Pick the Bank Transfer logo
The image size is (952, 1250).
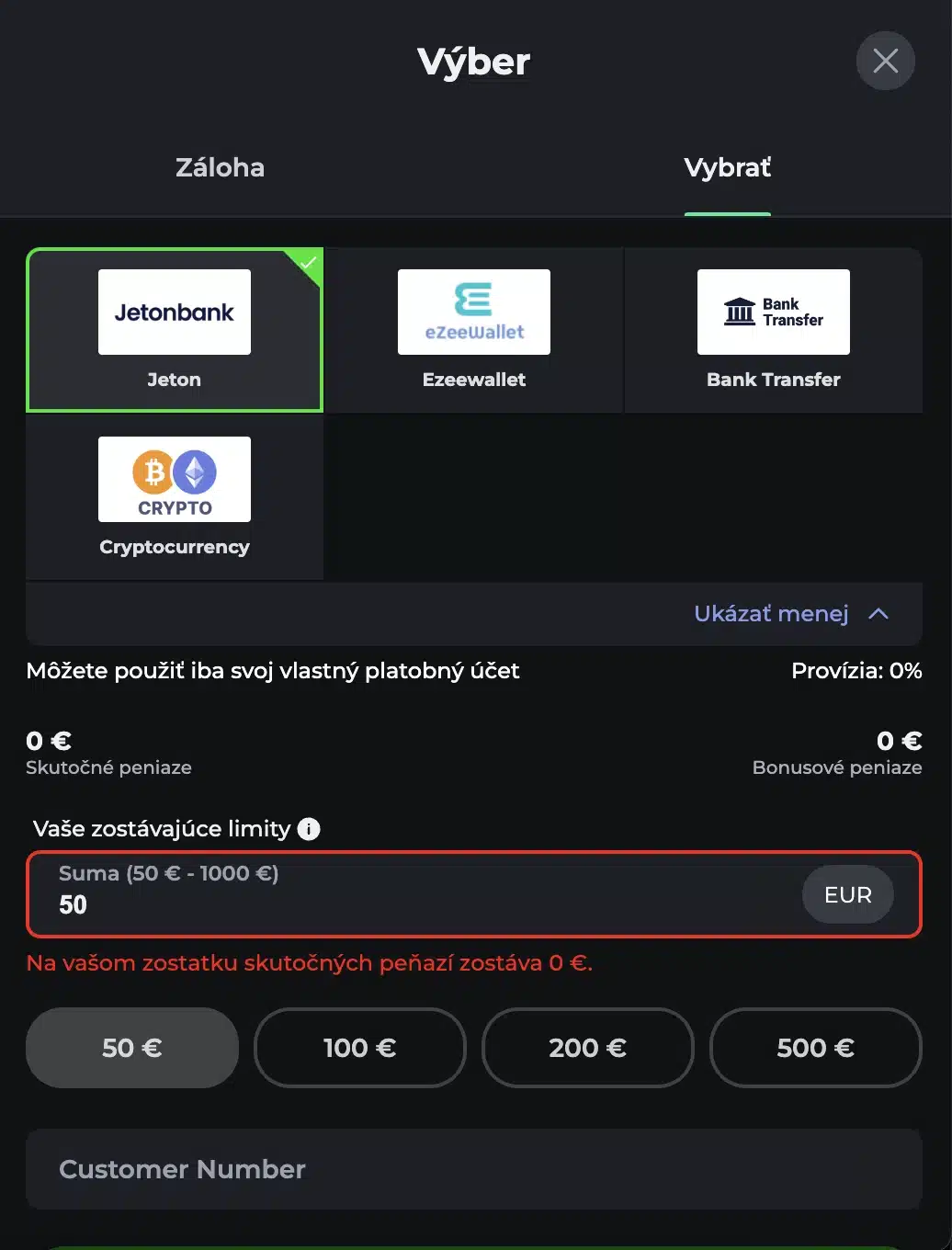[774, 312]
